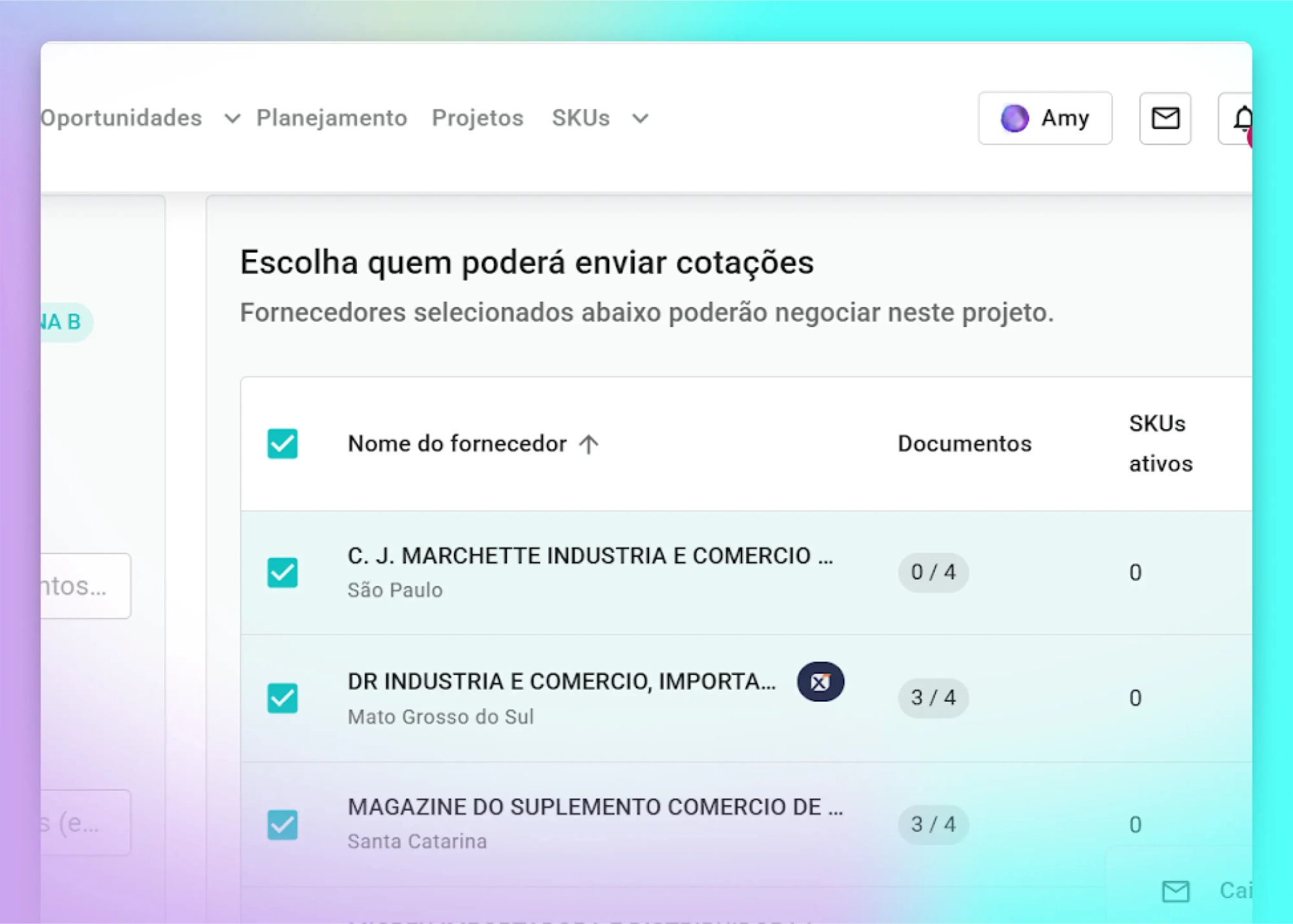The width and height of the screenshot is (1293, 924).
Task: Click the DR INDUSTRIA supplier badge icon
Action: click(x=820, y=682)
